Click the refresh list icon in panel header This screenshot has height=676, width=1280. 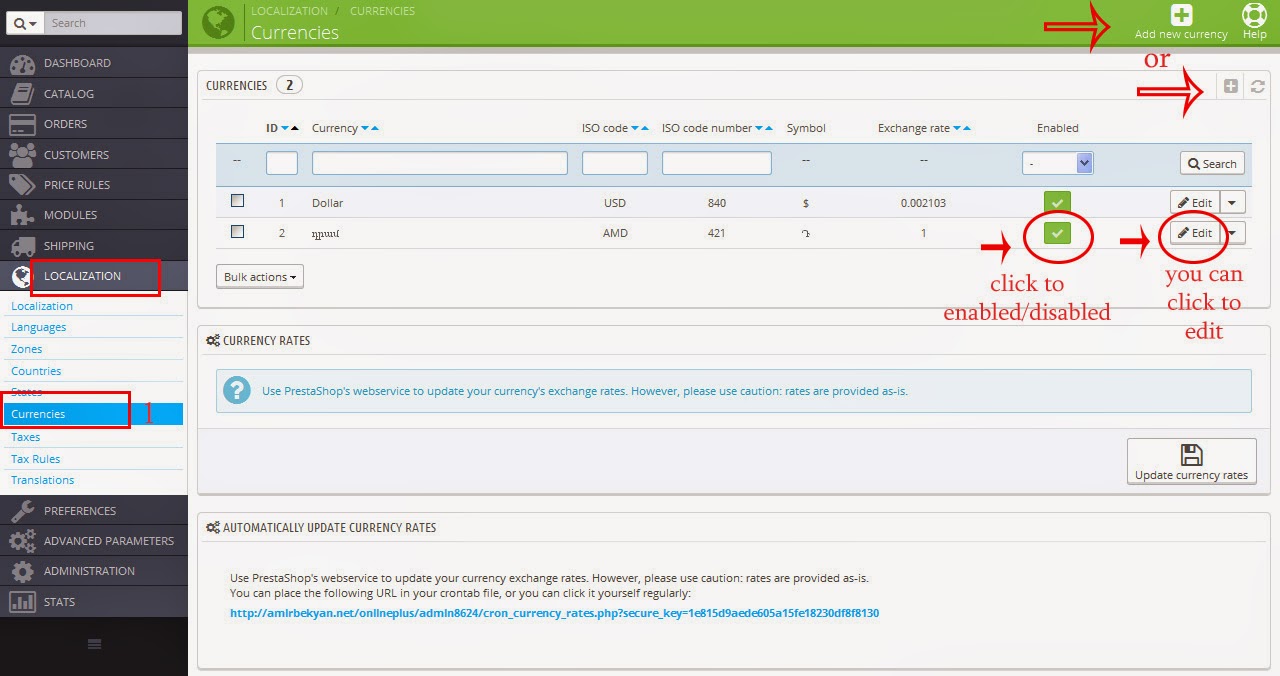tap(1258, 86)
